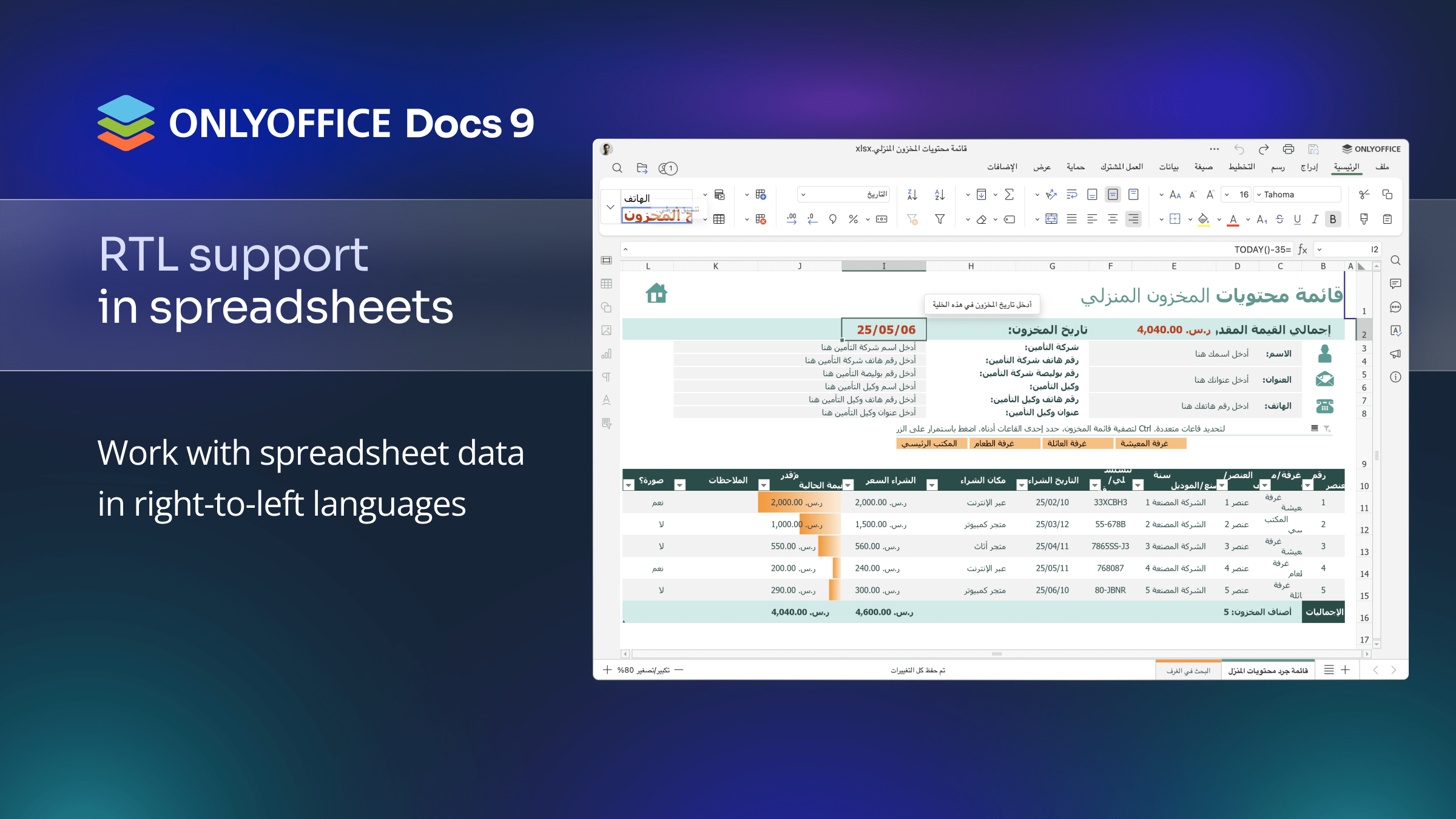Click the Print icon in the title bar

1289,149
